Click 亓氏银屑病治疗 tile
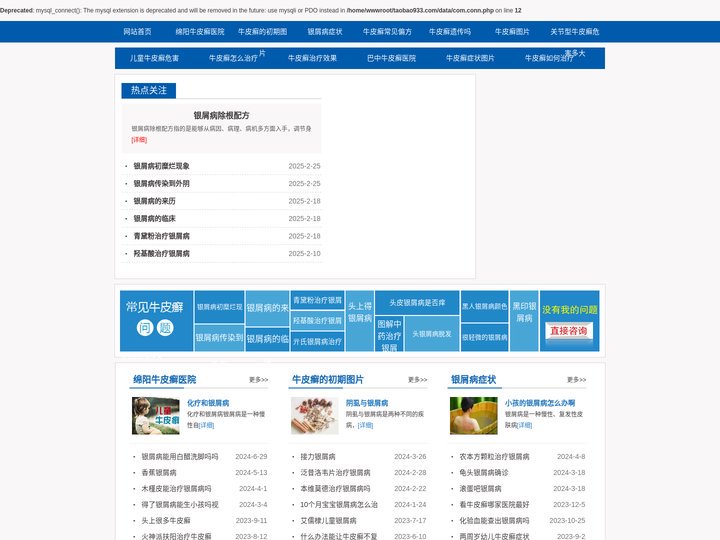The height and width of the screenshot is (540, 720). 317,341
